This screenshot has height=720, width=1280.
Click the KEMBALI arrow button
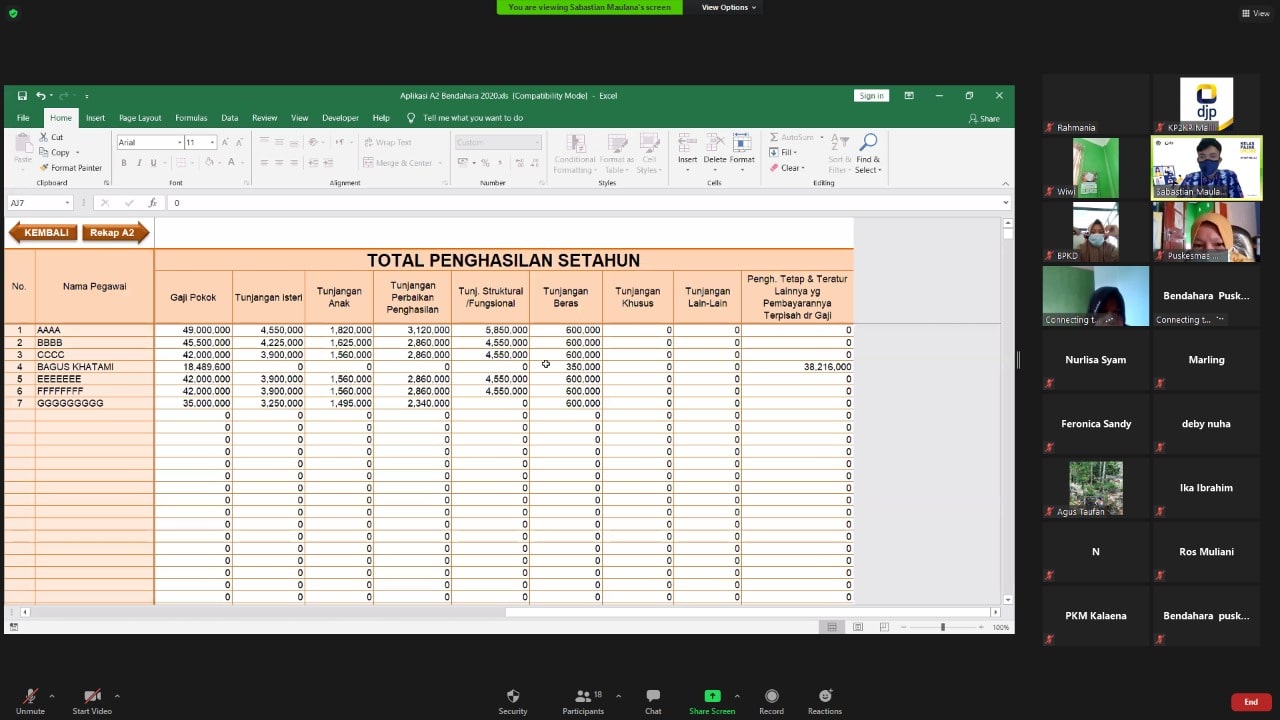click(x=42, y=233)
